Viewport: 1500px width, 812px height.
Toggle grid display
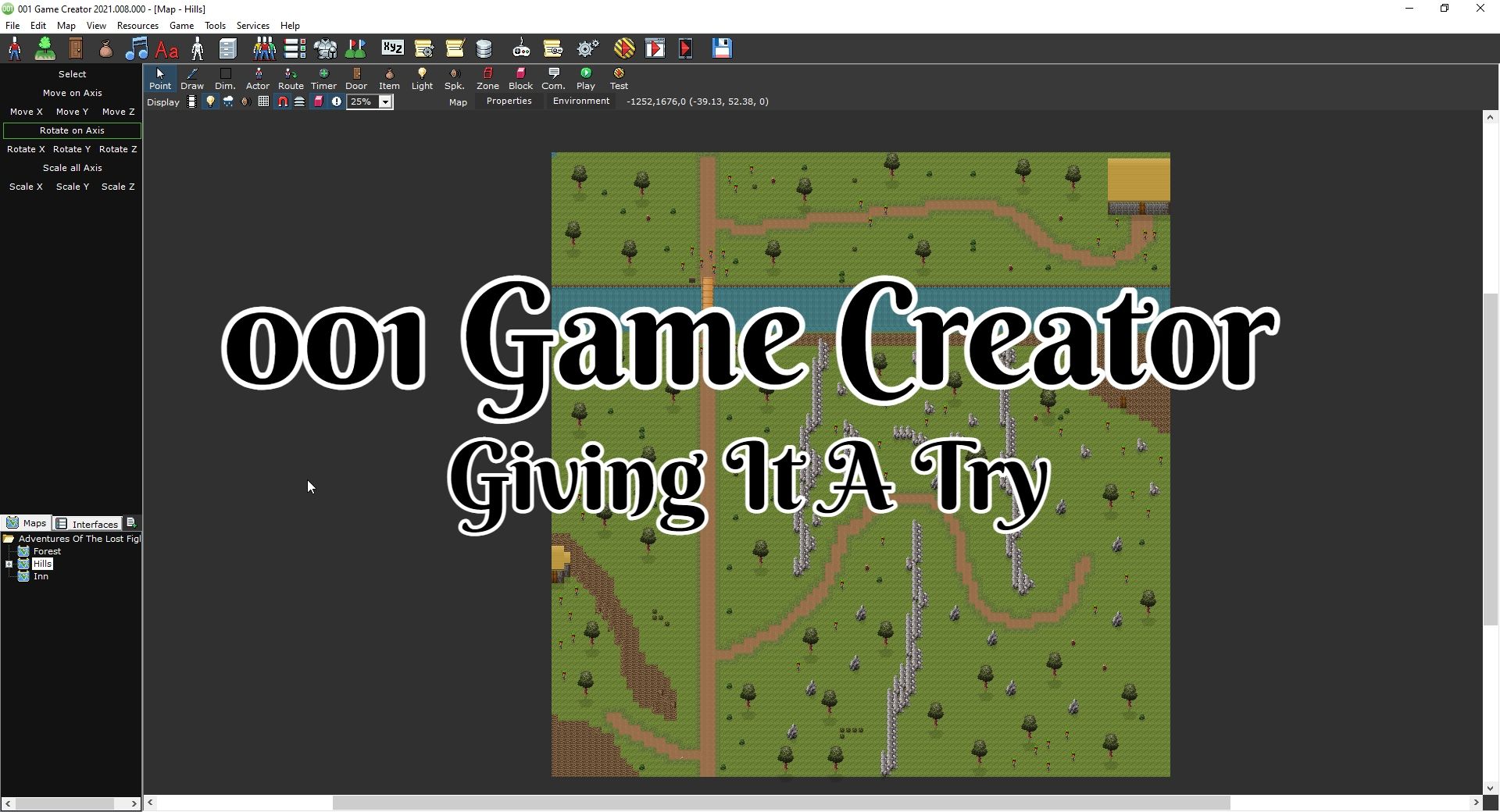coord(264,101)
